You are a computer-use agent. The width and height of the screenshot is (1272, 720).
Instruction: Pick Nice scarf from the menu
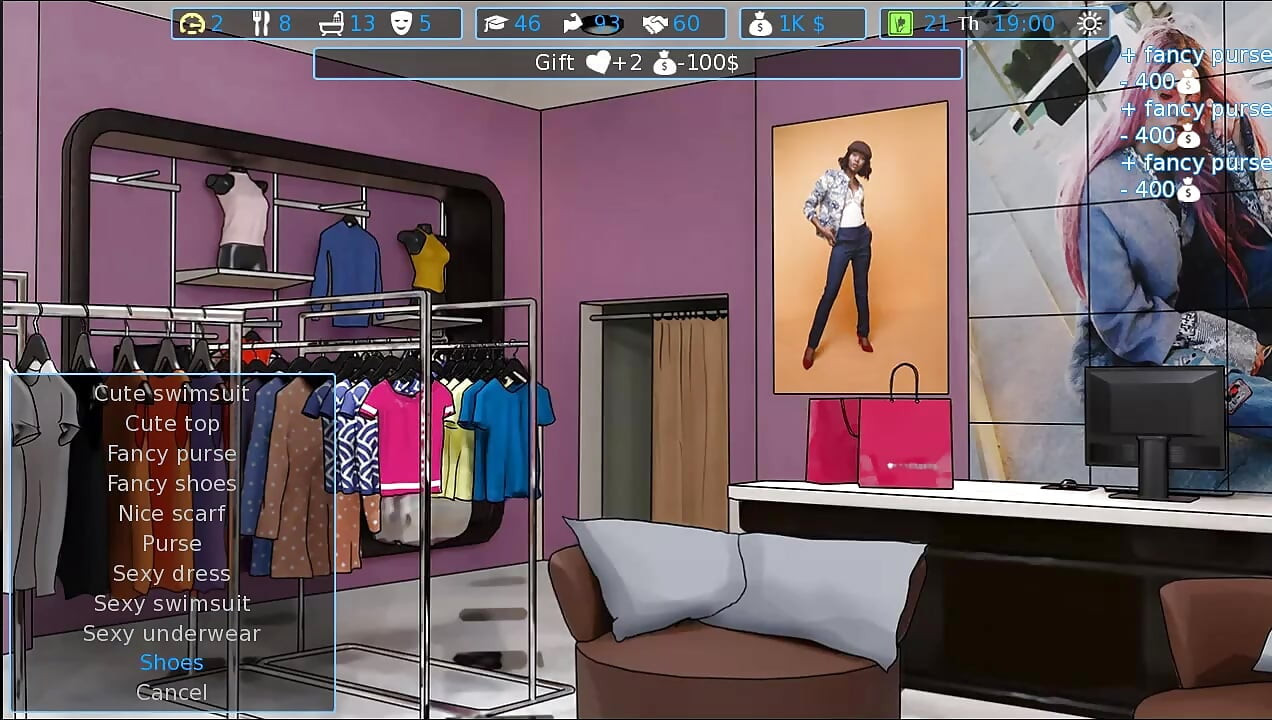coord(172,513)
